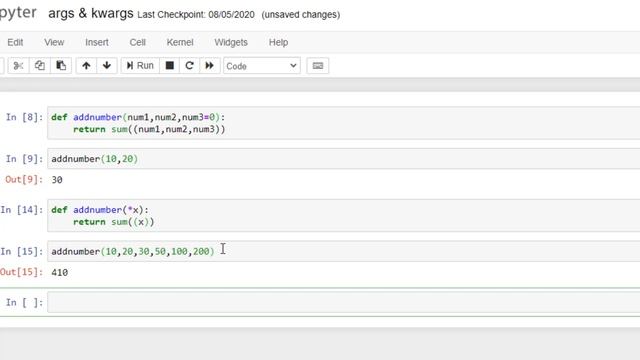Image resolution: width=640 pixels, height=360 pixels.
Task: Click into cell In [15] code
Action: 344,251
